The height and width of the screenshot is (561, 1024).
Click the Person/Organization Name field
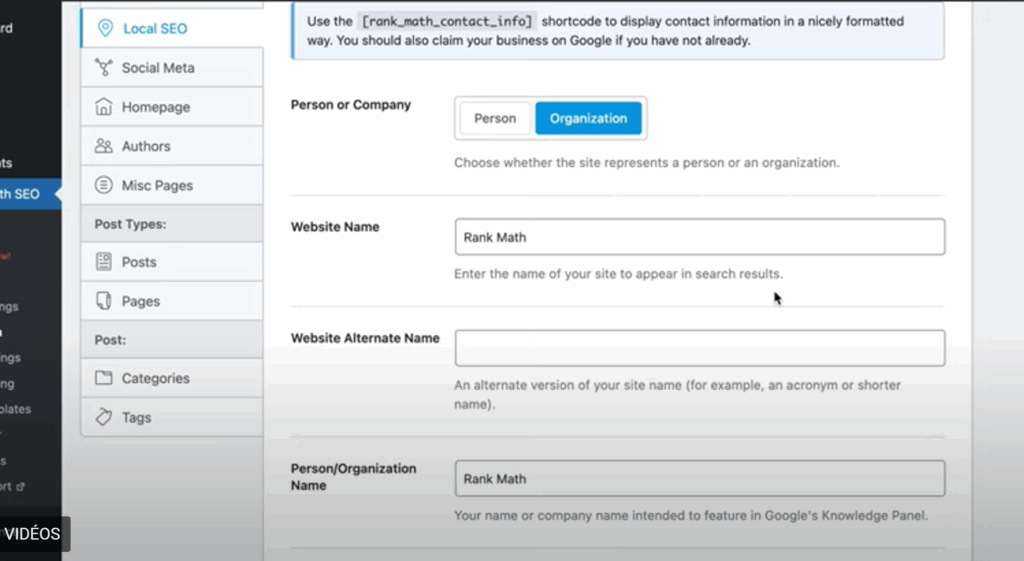coord(699,479)
